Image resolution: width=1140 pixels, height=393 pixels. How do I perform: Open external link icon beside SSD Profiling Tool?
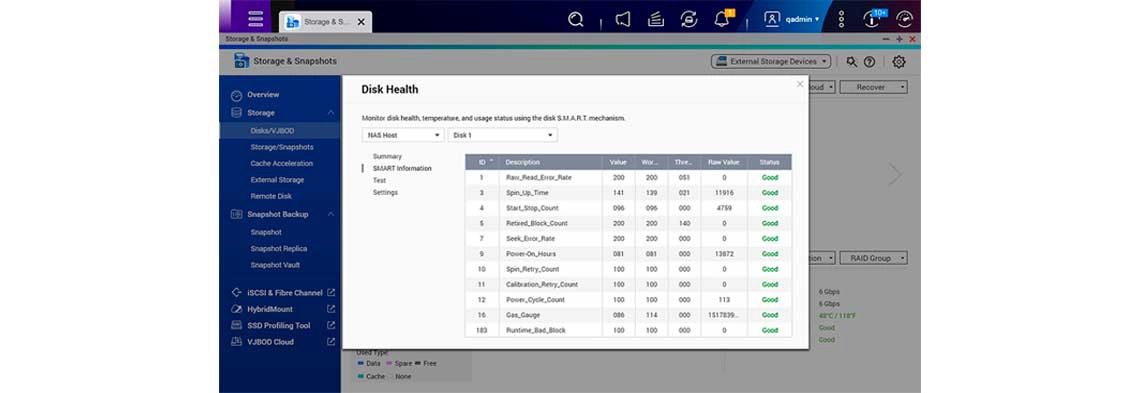click(x=331, y=325)
